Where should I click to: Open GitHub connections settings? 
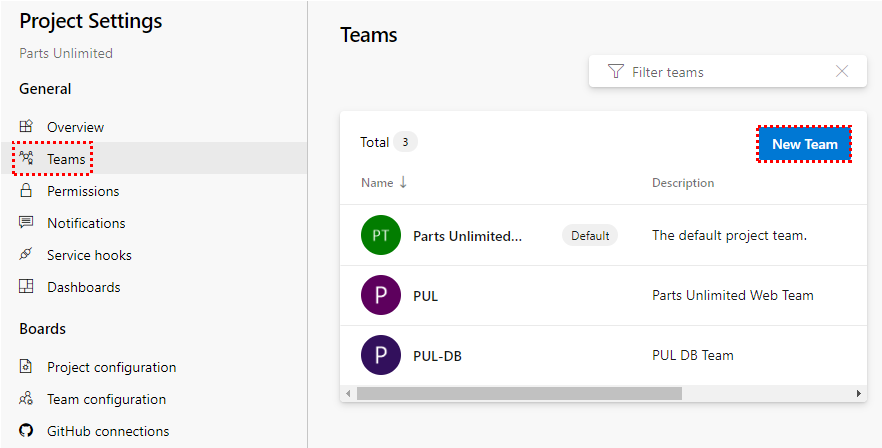pos(108,432)
